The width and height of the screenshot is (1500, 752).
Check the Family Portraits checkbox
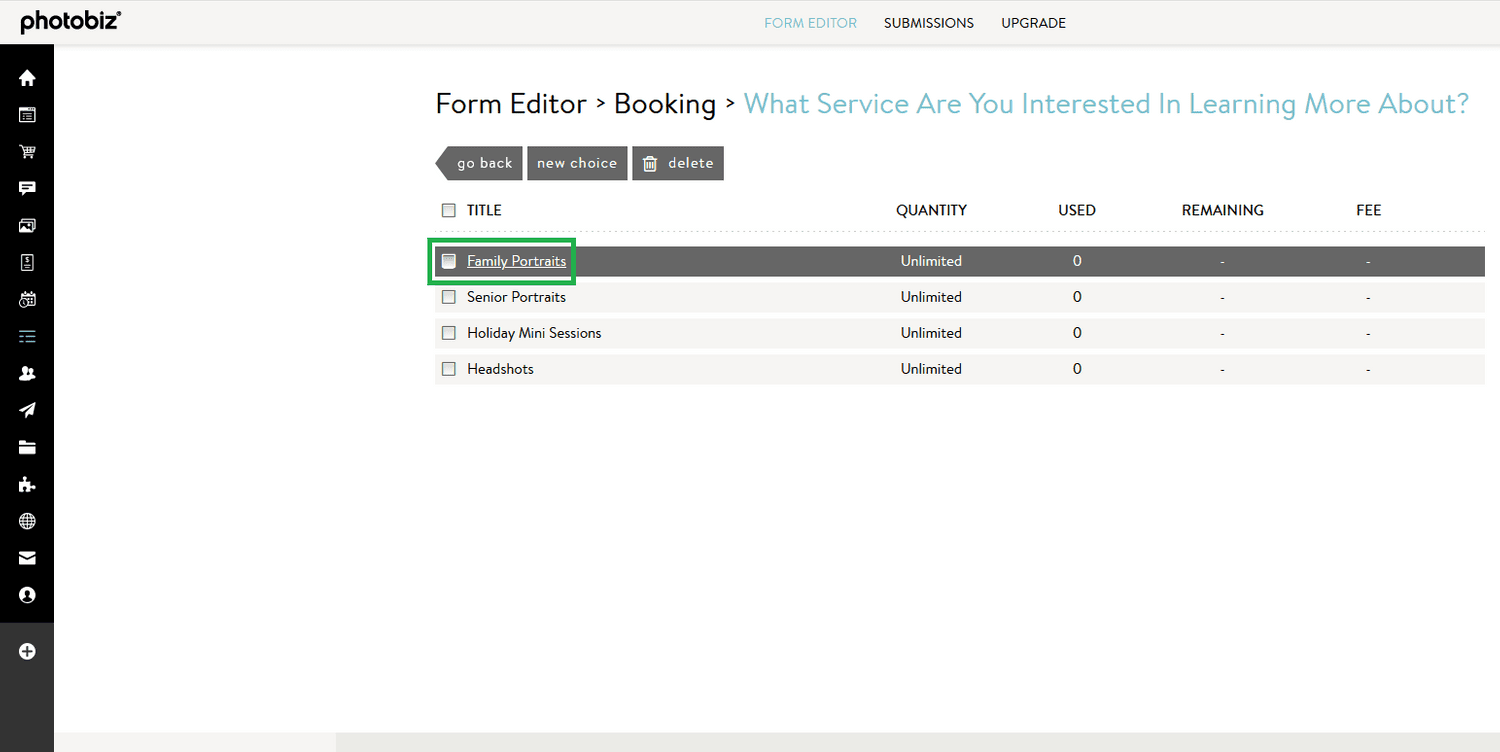(448, 260)
